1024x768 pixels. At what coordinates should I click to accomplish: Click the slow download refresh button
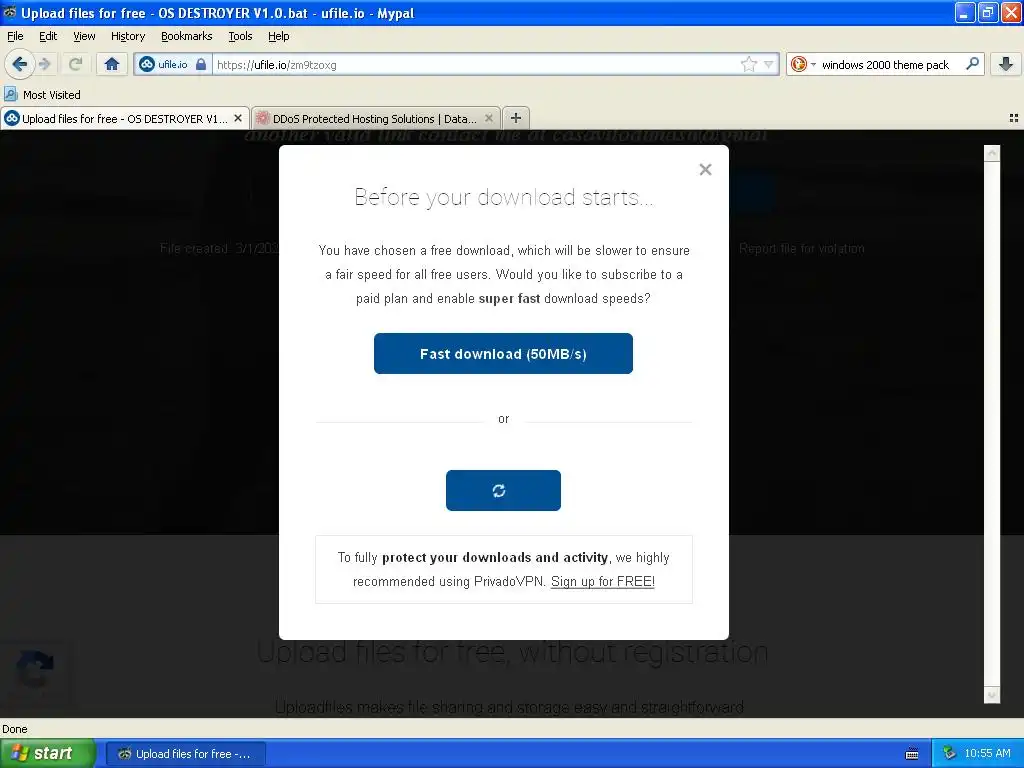pyautogui.click(x=503, y=490)
